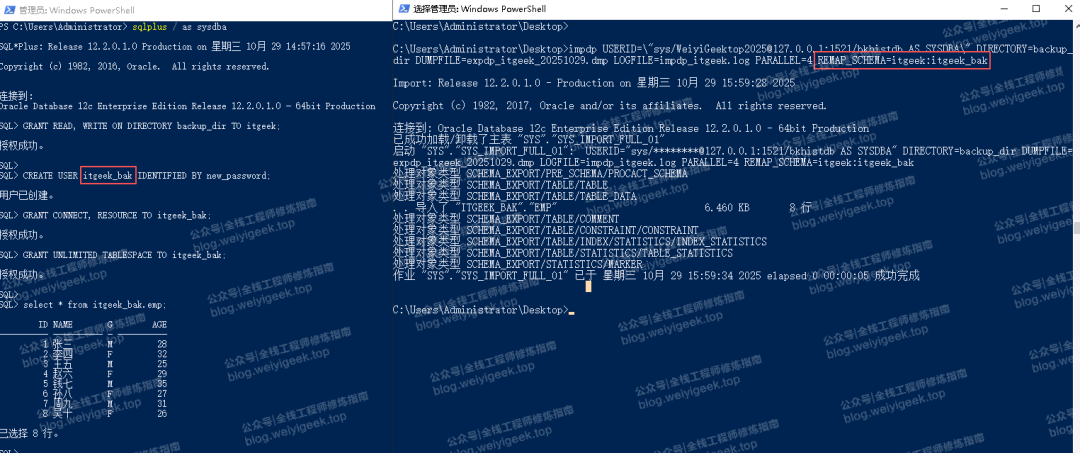
Task: Click the '管理员: Windows PowerShell' left window title
Action: 76,10
